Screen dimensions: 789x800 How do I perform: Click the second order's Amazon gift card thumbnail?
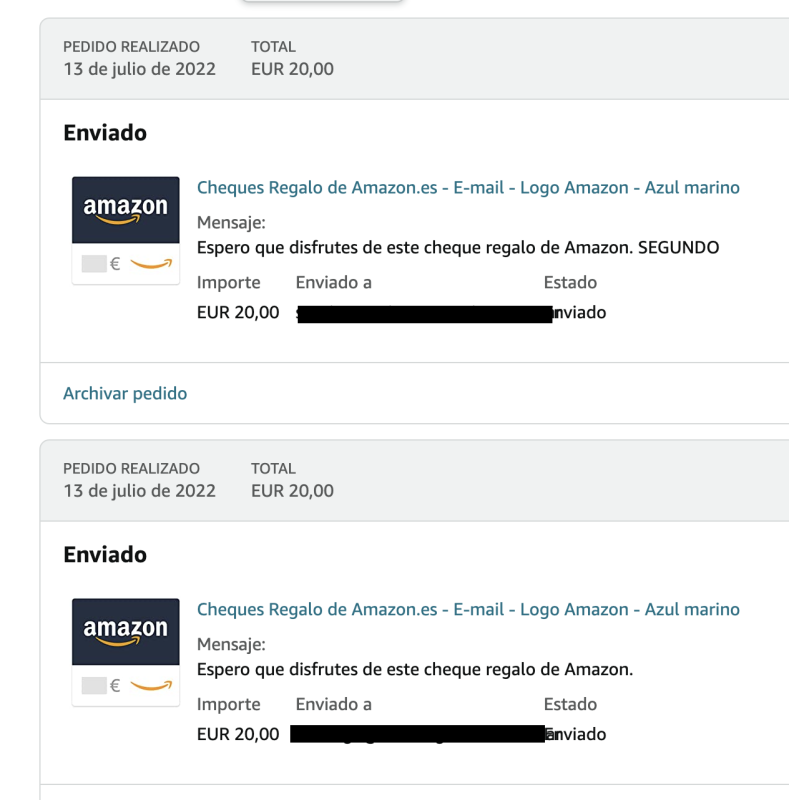[x=126, y=652]
